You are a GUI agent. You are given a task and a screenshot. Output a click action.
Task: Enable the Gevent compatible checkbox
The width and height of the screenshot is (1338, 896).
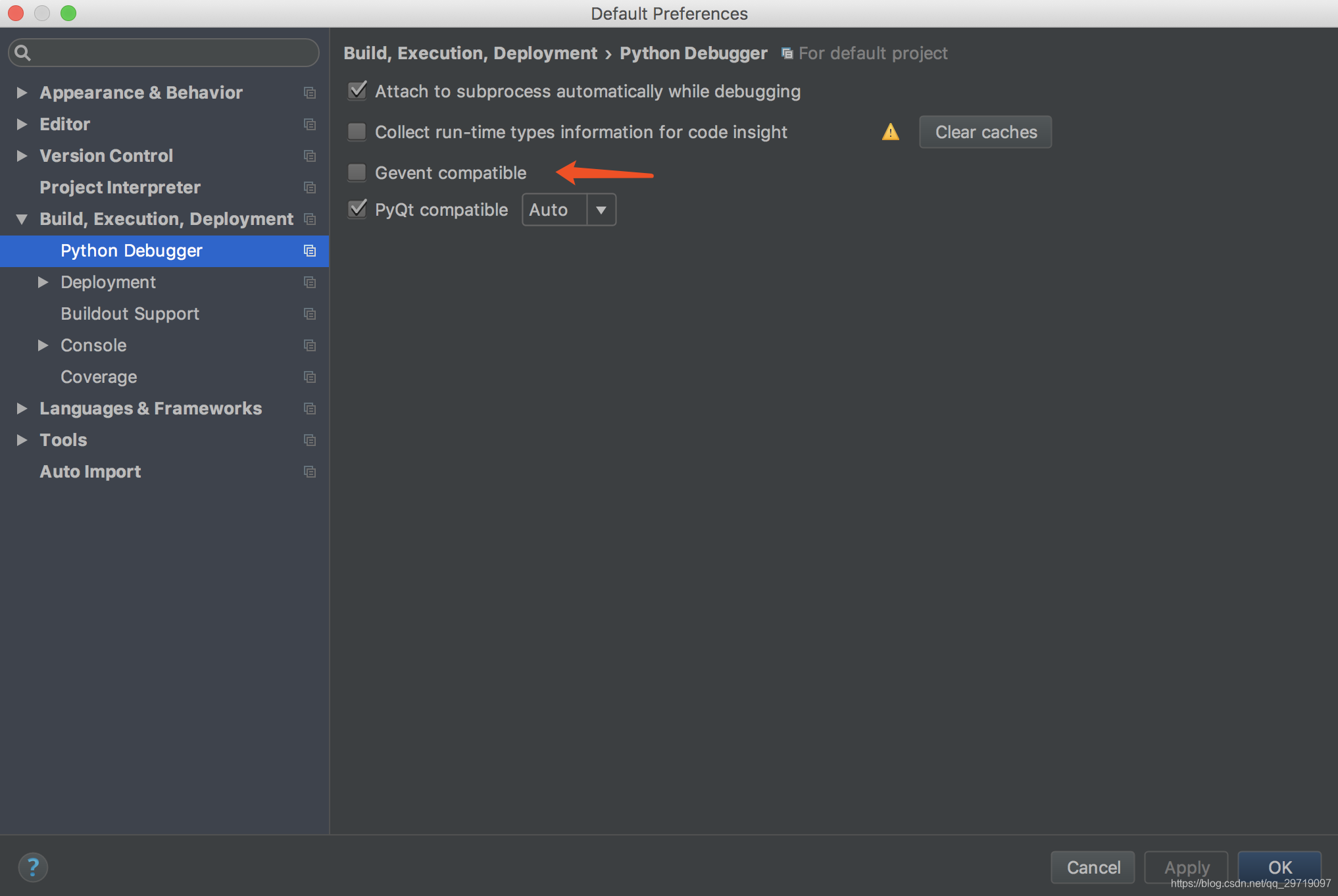(357, 172)
